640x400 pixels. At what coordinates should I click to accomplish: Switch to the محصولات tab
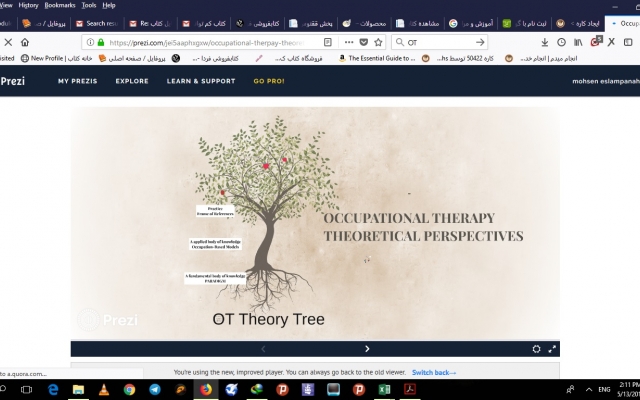tap(364, 23)
